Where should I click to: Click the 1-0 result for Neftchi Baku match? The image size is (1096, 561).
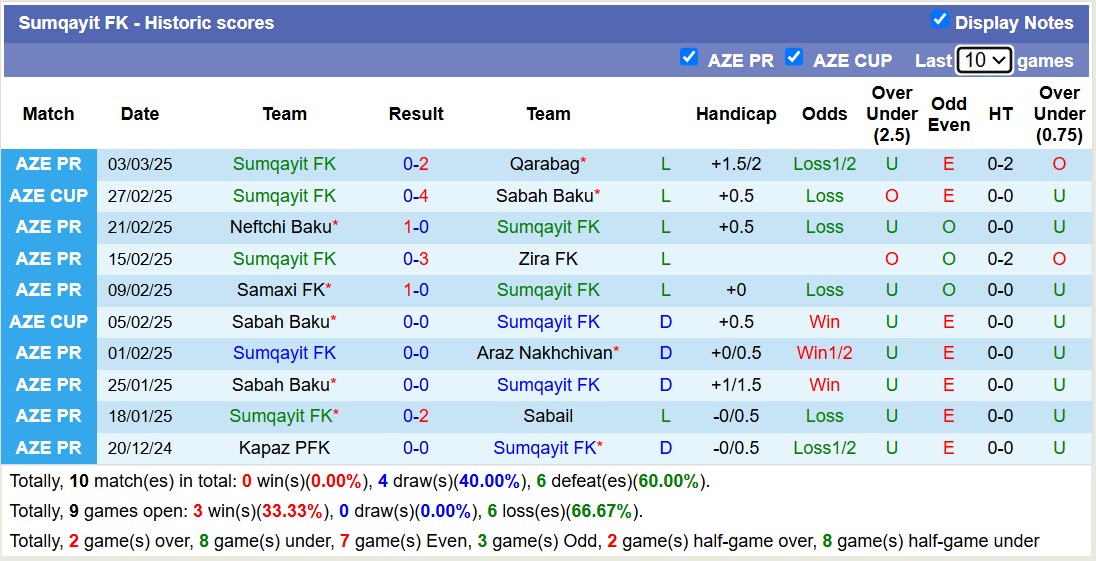[416, 227]
